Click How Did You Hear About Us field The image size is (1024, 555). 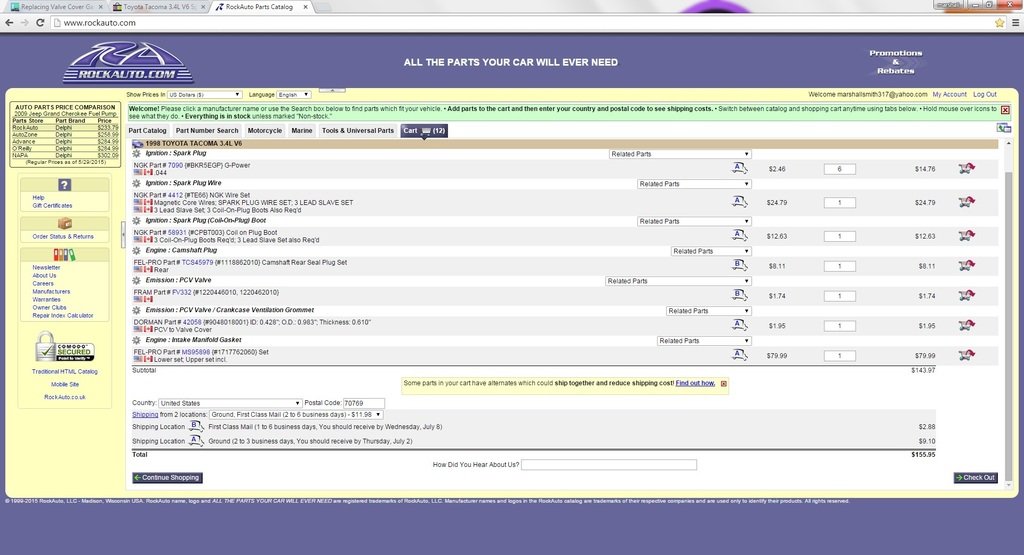(x=609, y=465)
